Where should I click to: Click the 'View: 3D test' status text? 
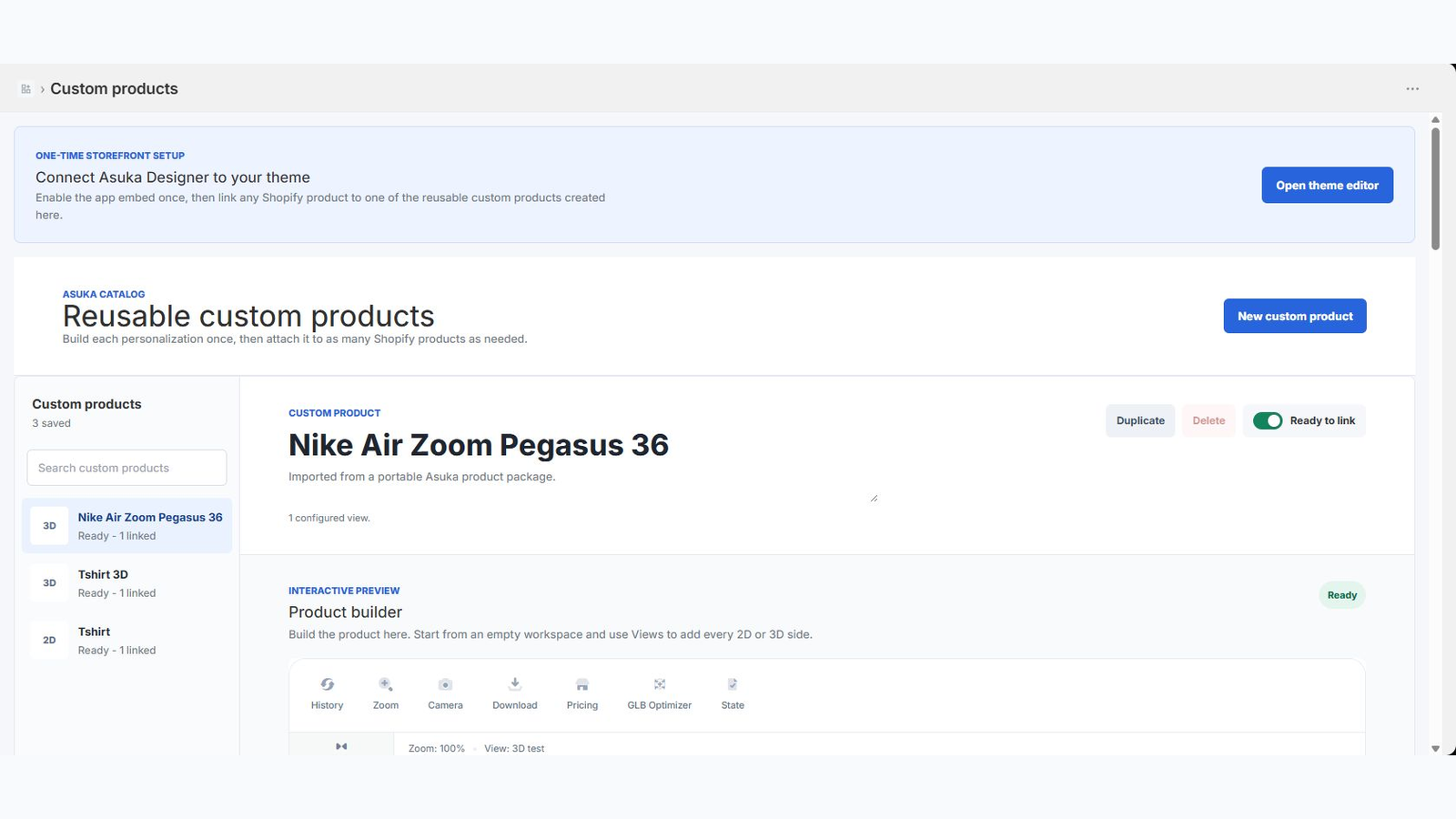point(514,749)
